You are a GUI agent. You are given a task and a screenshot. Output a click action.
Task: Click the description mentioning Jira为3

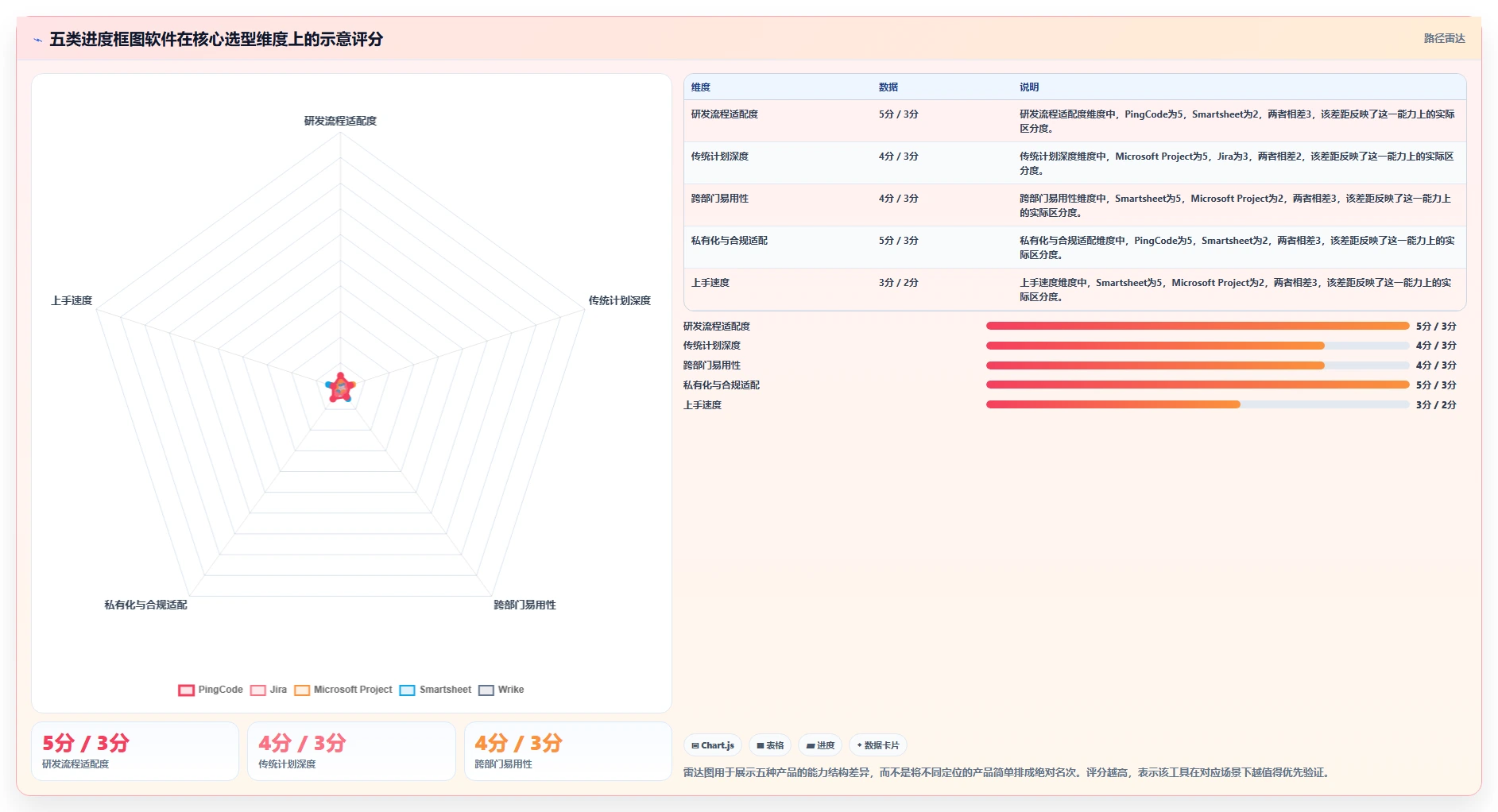tap(1237, 164)
